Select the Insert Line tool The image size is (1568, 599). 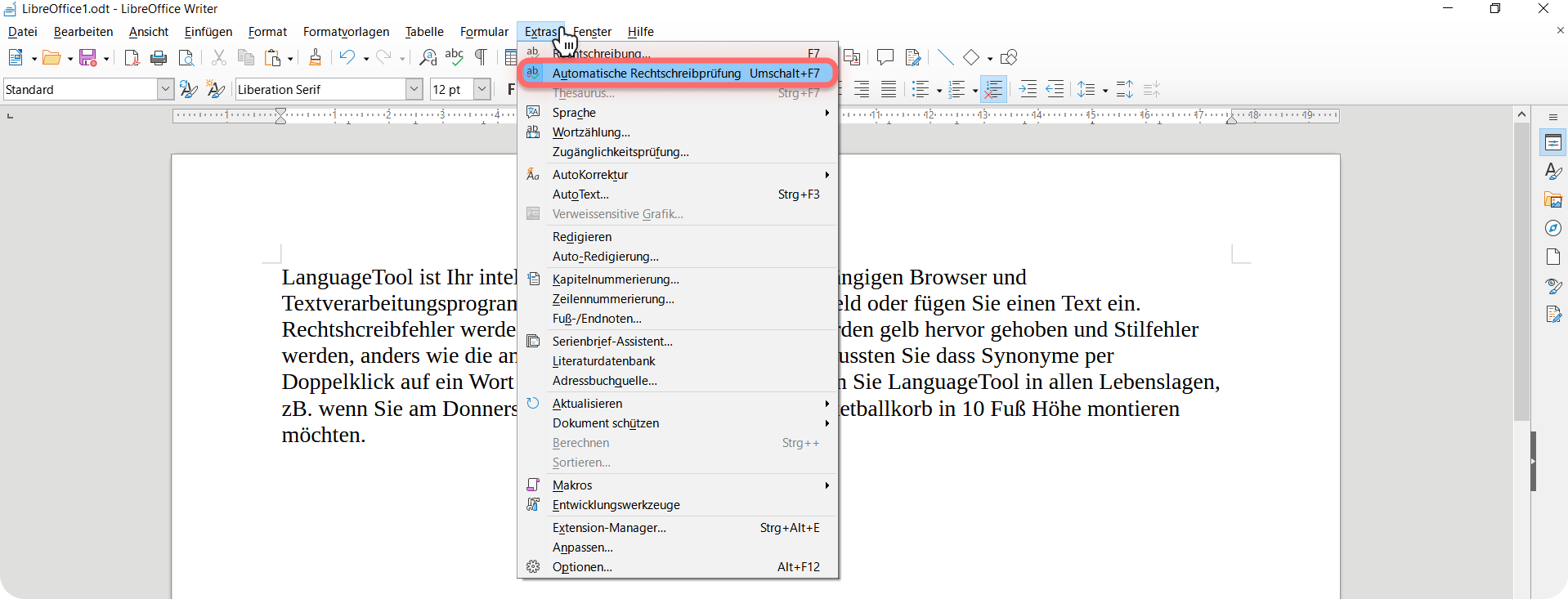(945, 58)
